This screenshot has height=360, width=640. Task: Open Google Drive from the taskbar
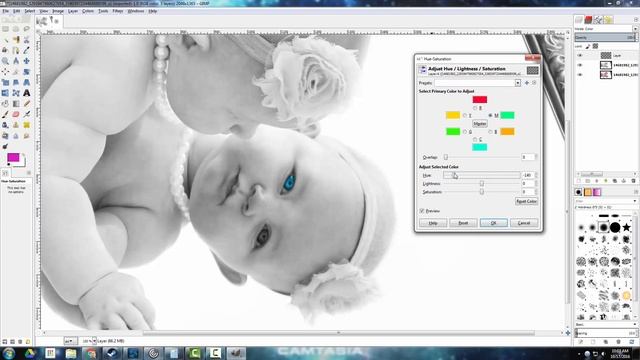tap(30, 353)
